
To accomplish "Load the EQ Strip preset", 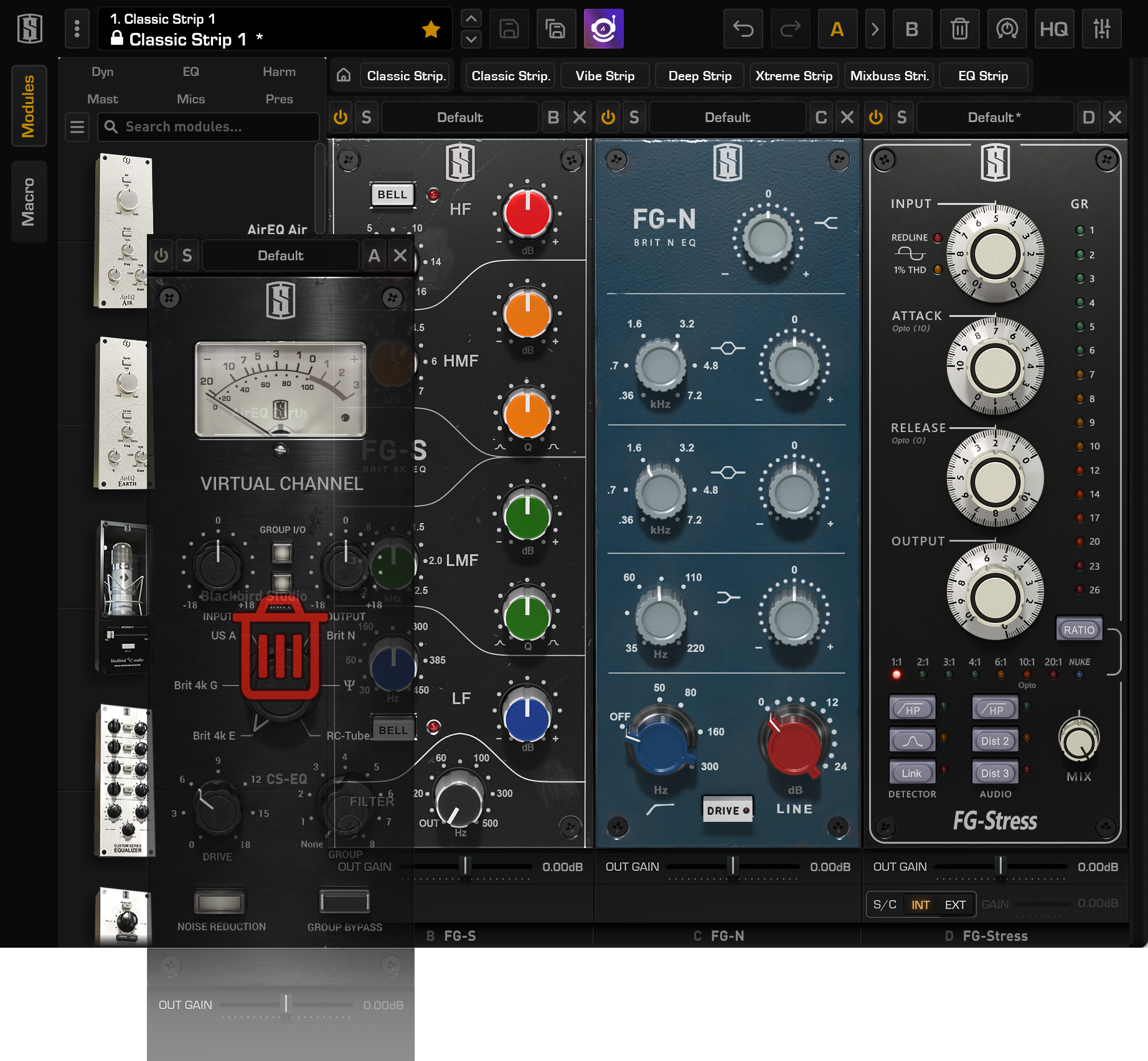I will [x=983, y=76].
